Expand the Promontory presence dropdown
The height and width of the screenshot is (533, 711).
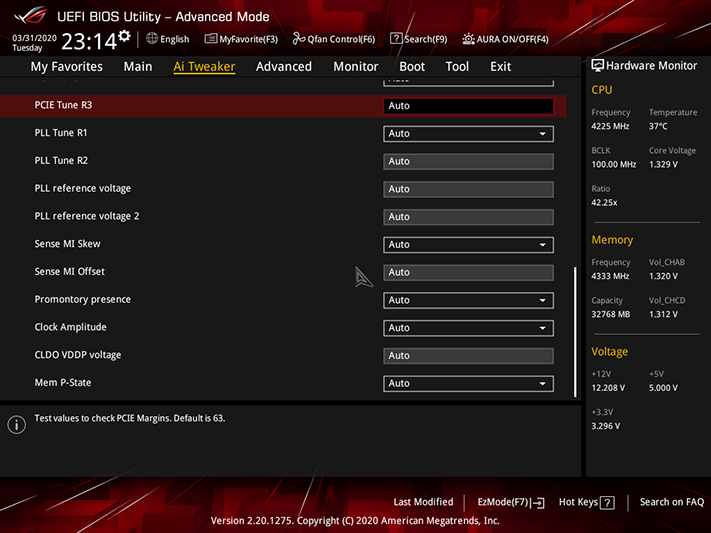[x=468, y=300]
